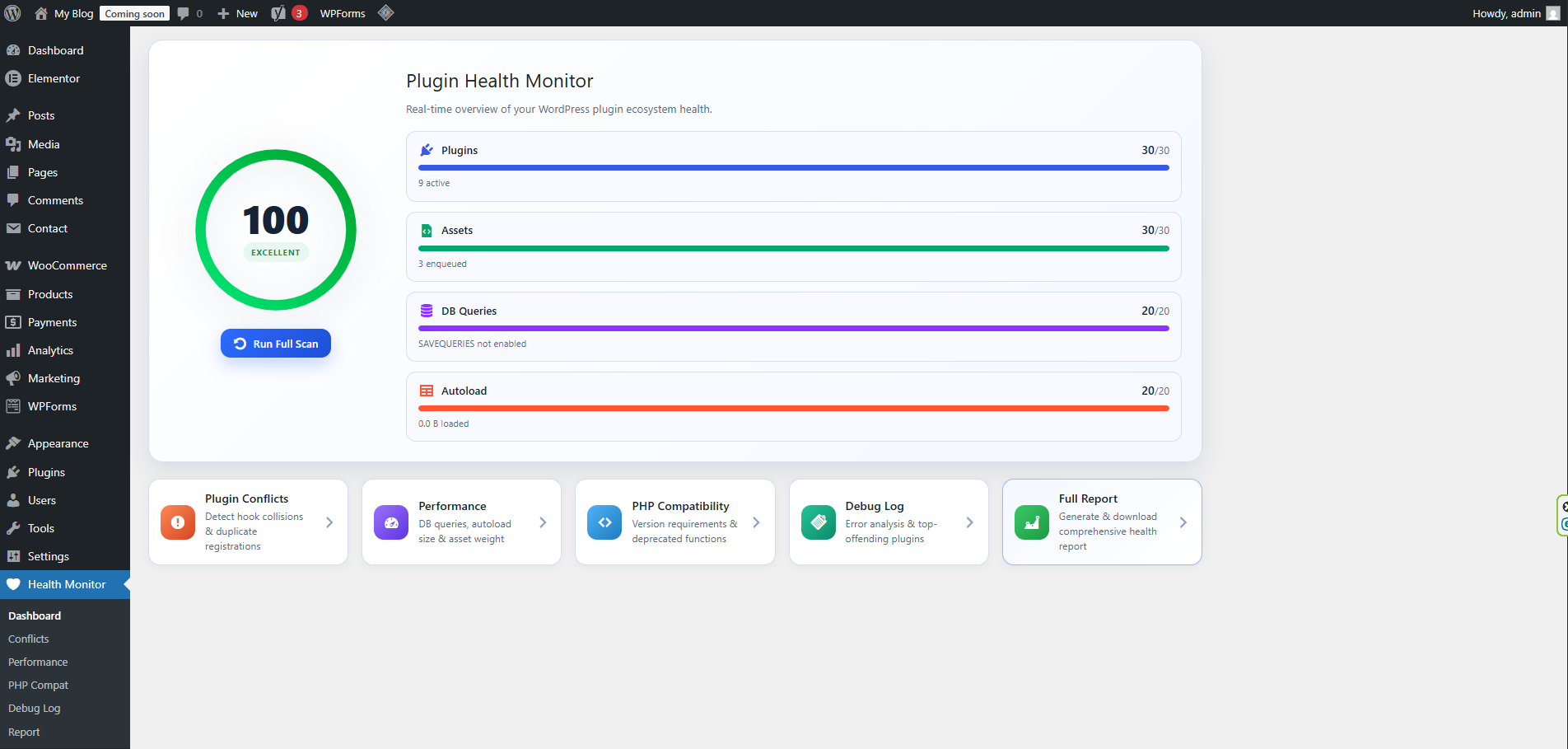Click the admin user avatar

1553,13
